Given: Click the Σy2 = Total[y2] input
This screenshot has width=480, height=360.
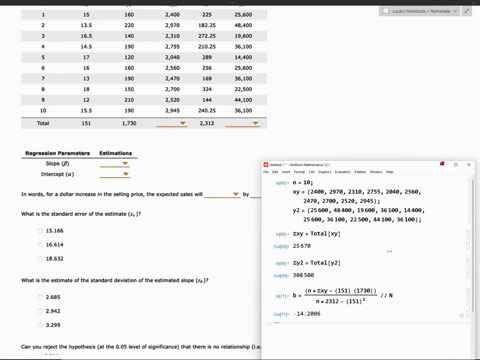Looking at the screenshot, I should 316,263.
